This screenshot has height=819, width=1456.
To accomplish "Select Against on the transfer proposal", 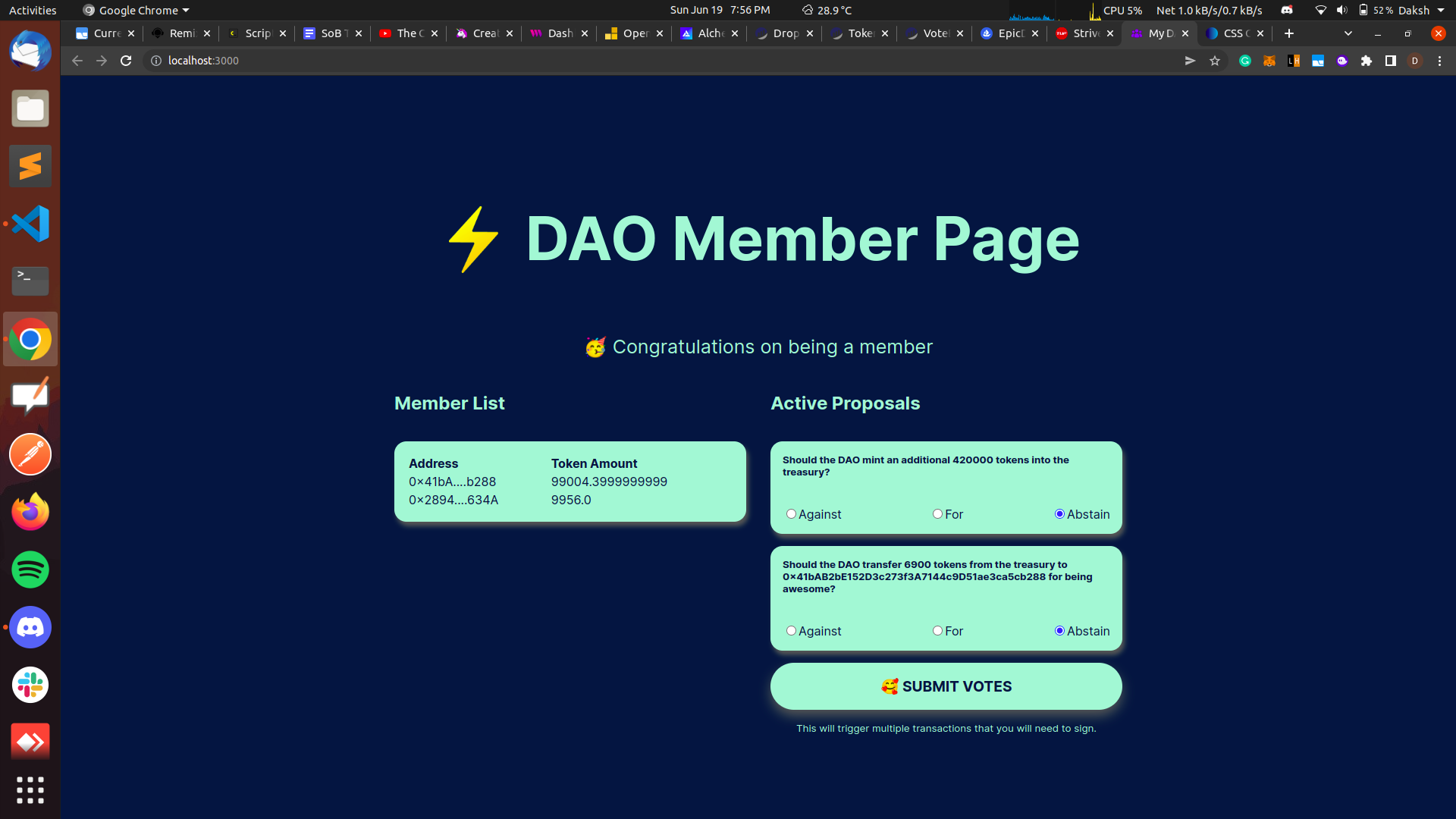I will (x=791, y=631).
